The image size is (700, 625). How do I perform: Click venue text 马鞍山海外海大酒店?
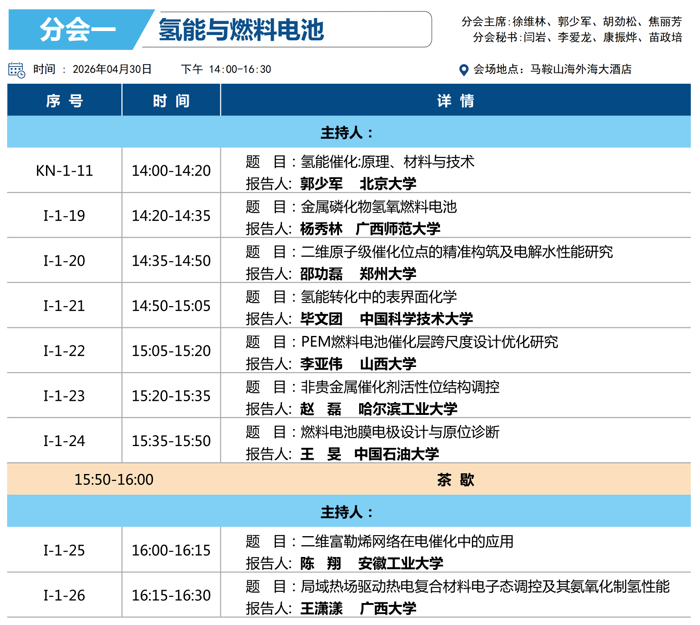tap(580, 70)
